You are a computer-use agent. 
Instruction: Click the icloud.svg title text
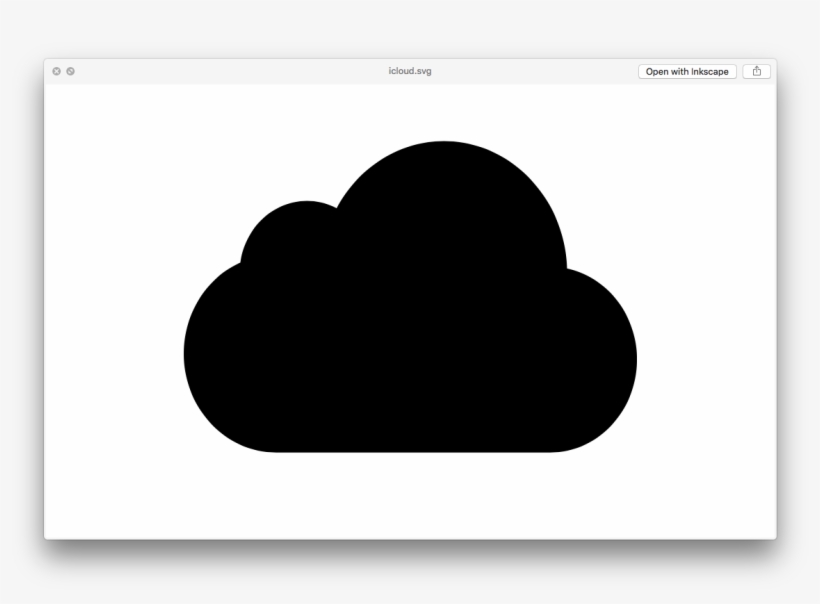(x=409, y=71)
